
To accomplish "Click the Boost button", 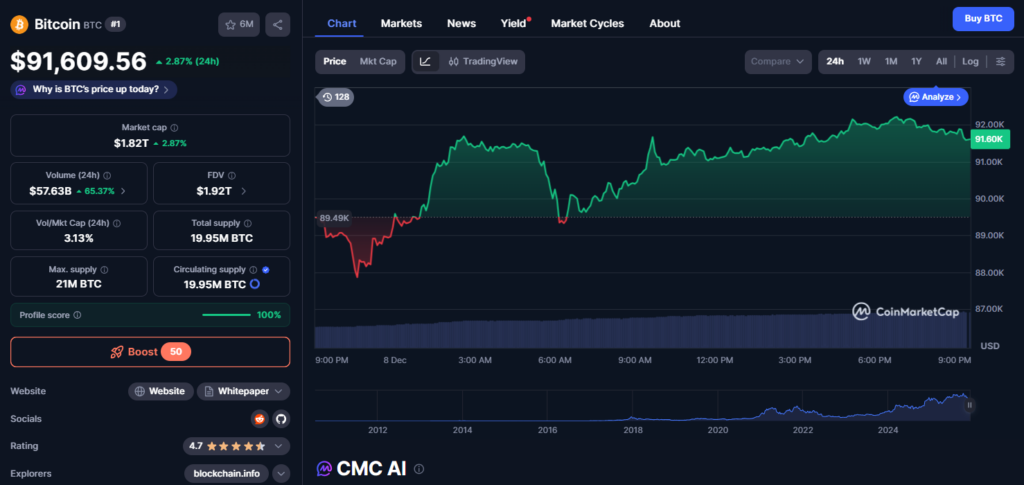I will pyautogui.click(x=150, y=352).
